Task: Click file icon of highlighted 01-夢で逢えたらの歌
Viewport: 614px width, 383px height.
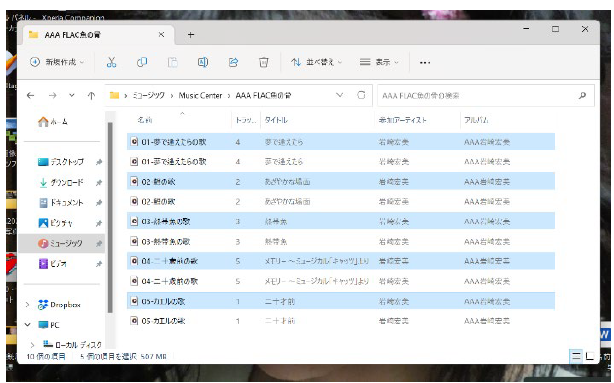Action: [134, 142]
